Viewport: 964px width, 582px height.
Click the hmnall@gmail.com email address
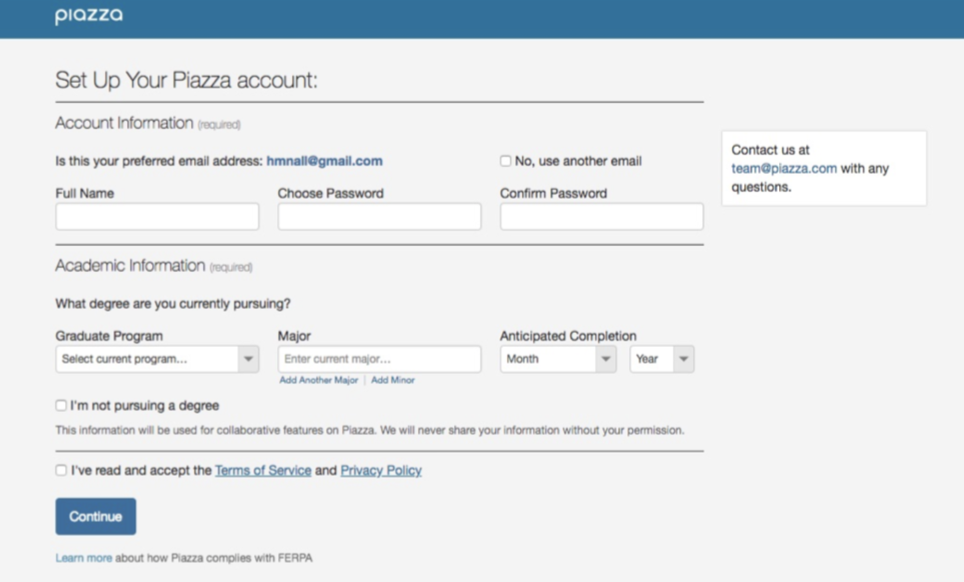point(324,161)
